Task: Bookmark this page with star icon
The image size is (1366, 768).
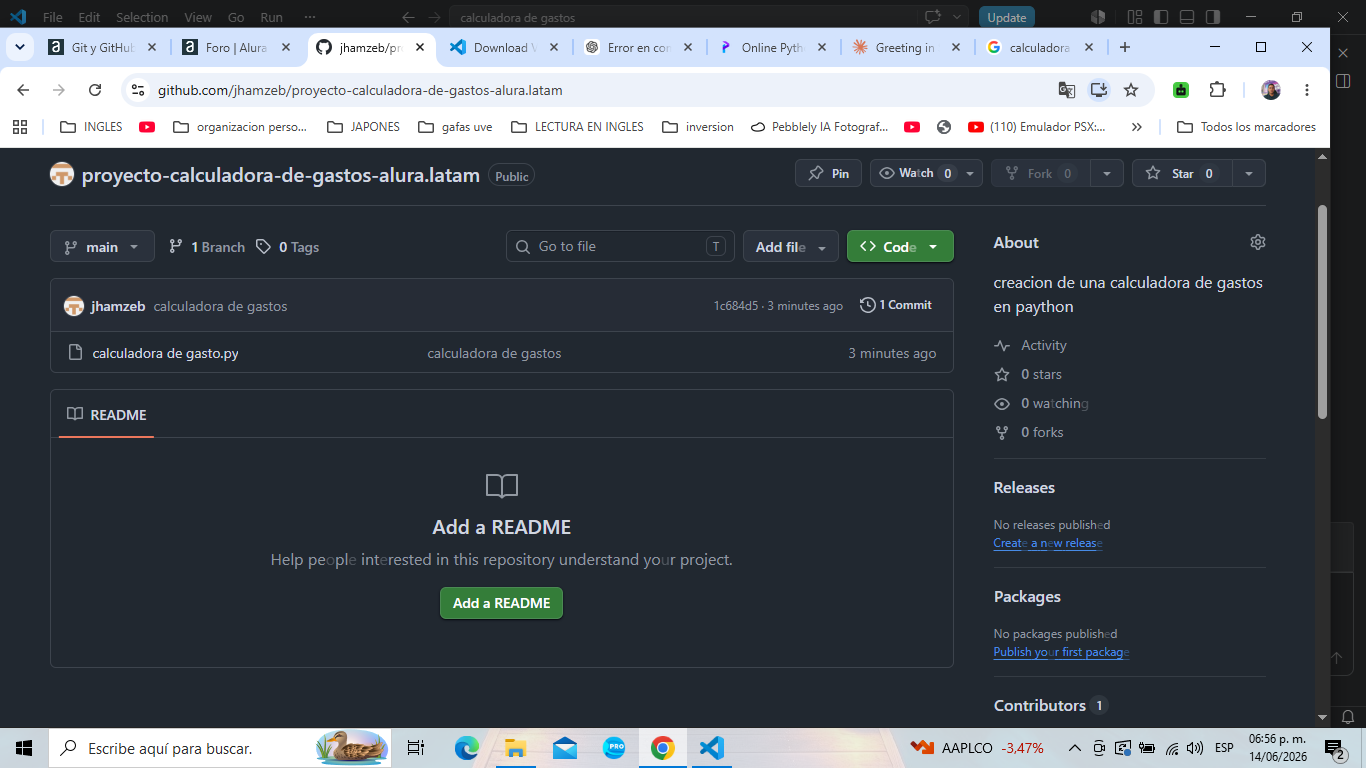Action: (x=1131, y=90)
